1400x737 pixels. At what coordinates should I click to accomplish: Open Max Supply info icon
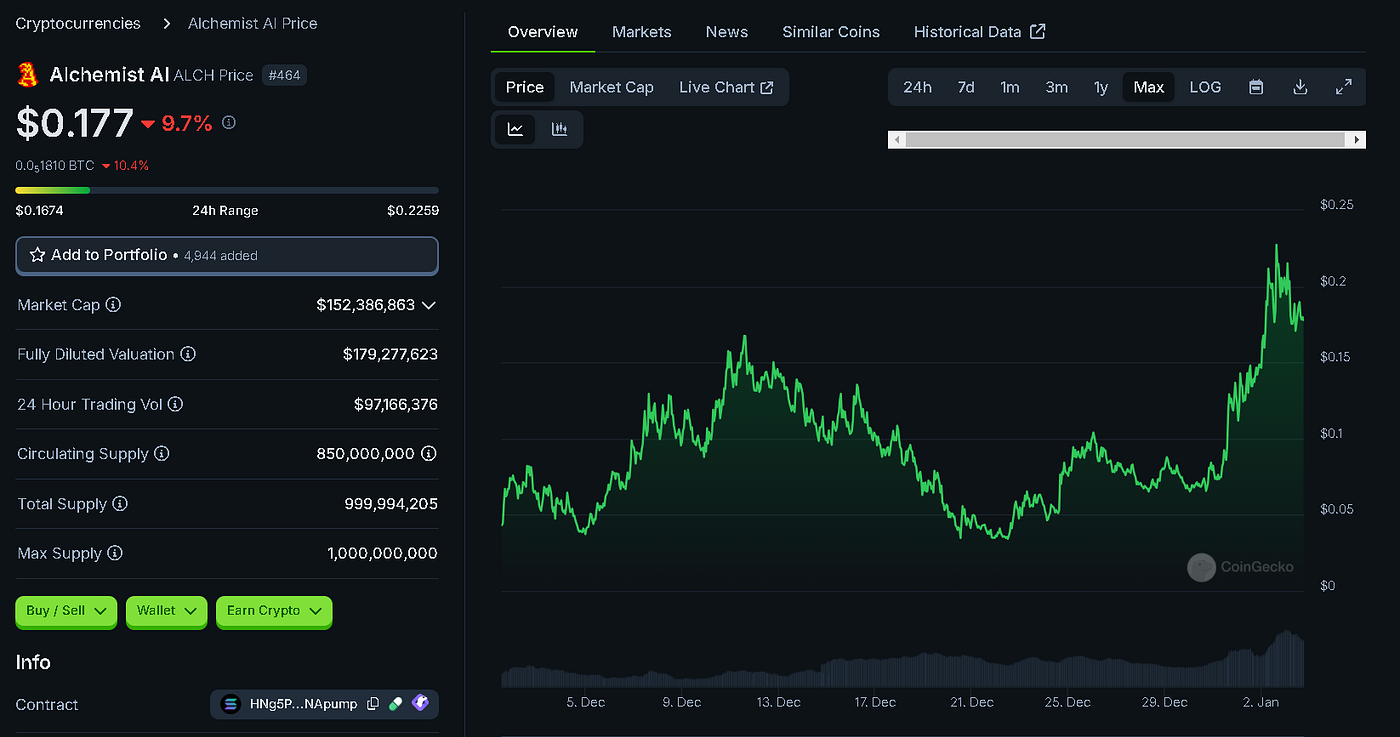[115, 553]
